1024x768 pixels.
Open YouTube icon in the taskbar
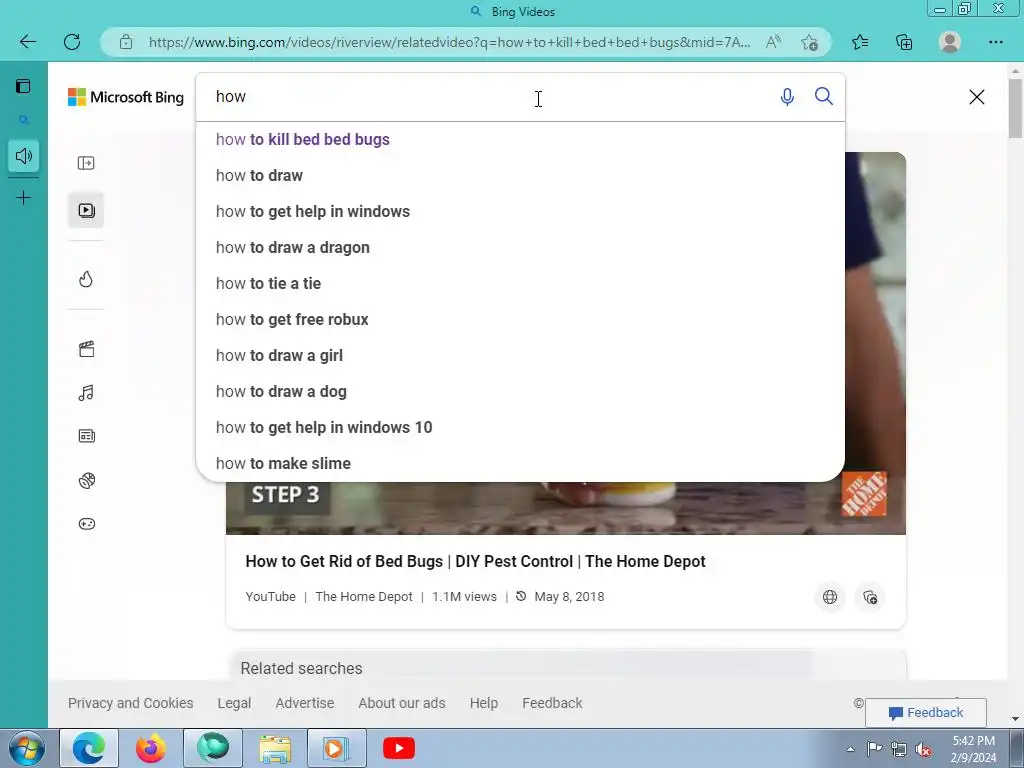399,748
